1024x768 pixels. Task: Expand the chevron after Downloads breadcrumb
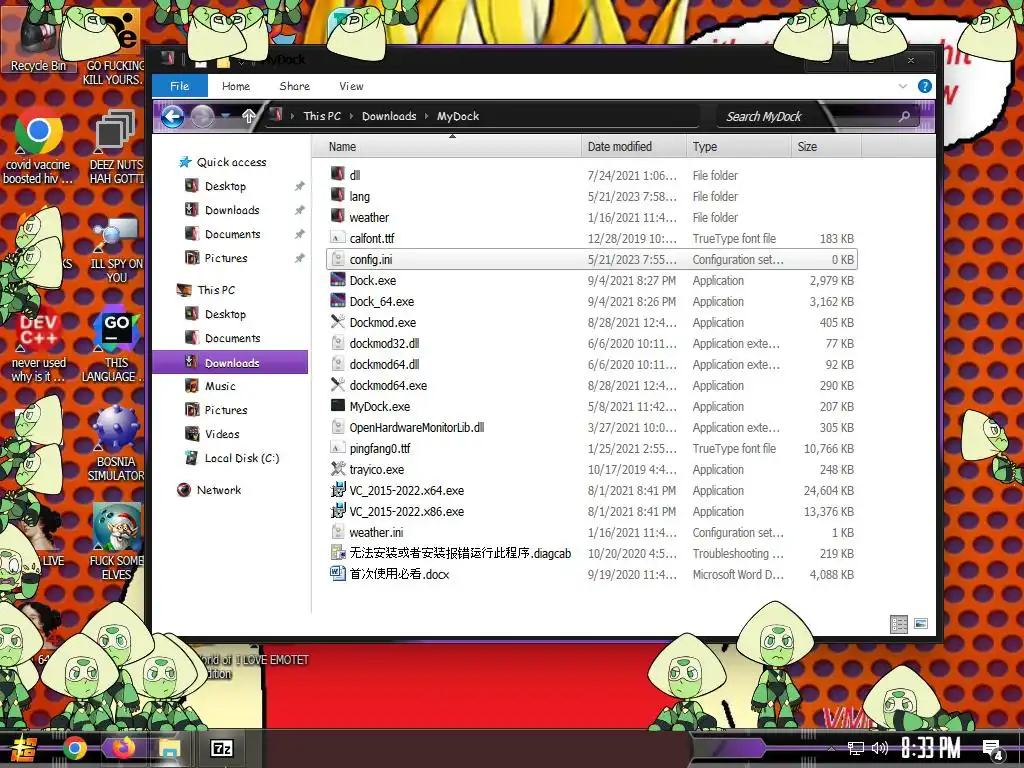coord(426,116)
